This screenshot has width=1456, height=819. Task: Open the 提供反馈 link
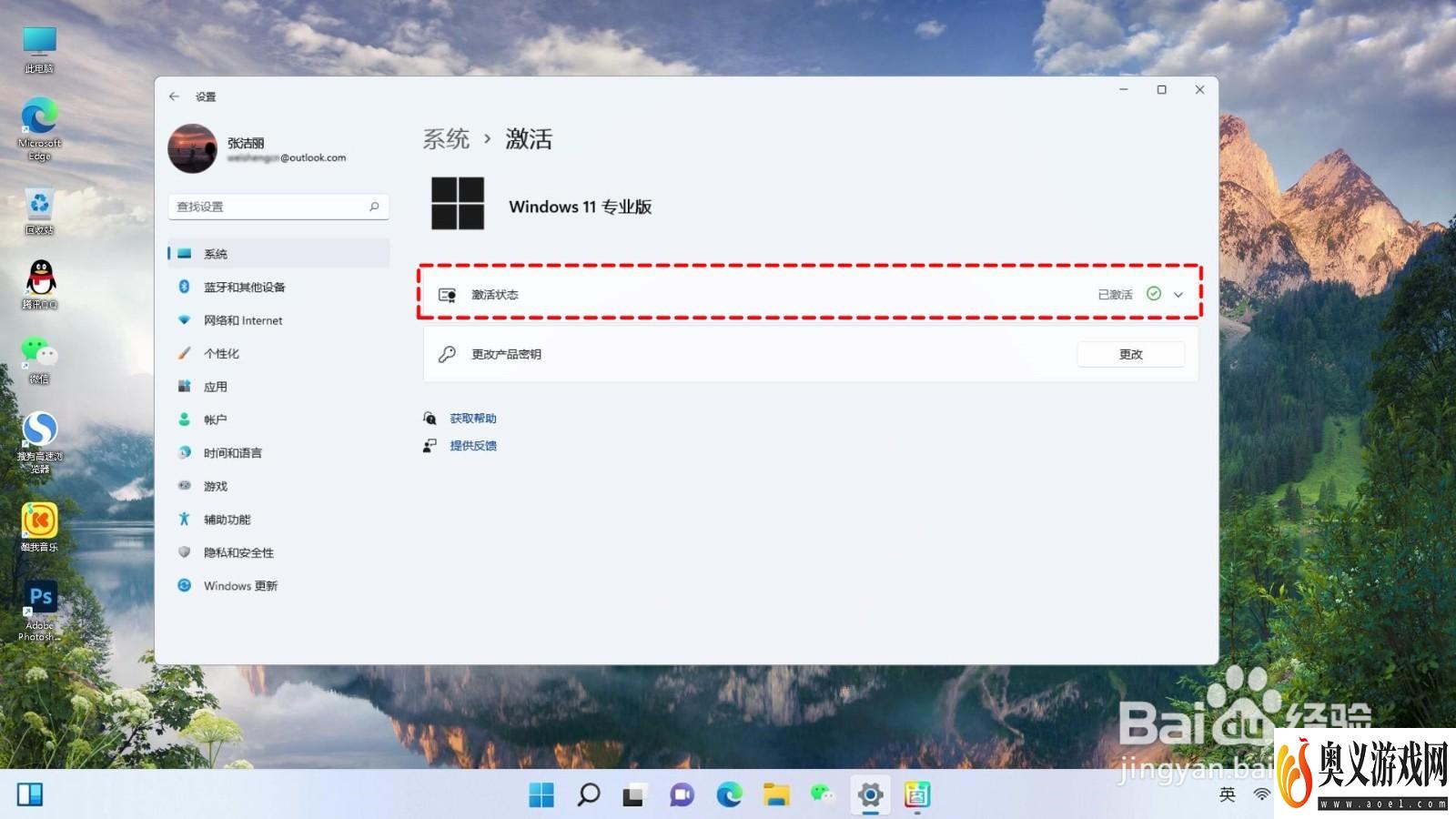click(473, 446)
